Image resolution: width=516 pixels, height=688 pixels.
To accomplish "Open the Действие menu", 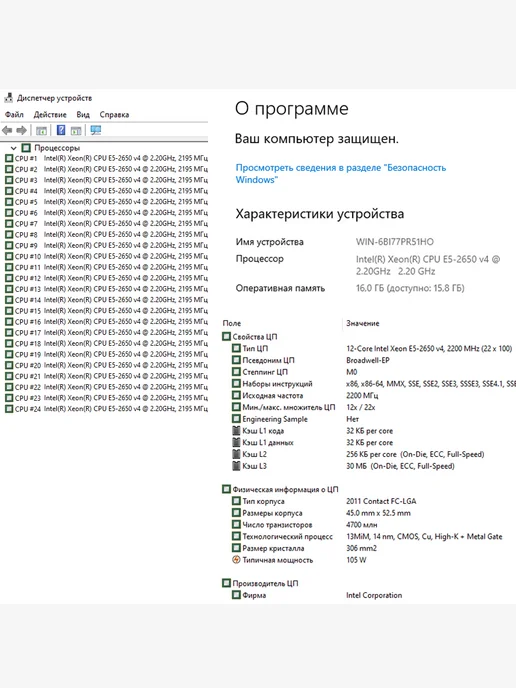I will (50, 115).
